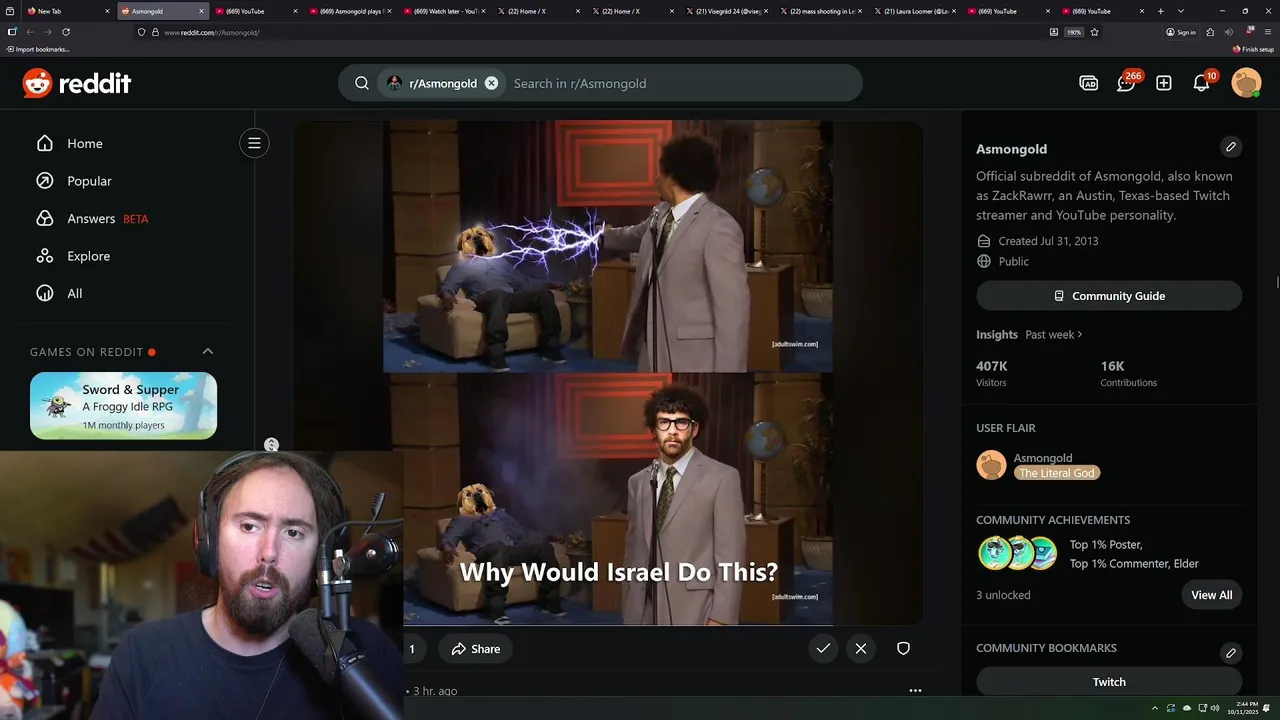Open the Import bookmarks link
The image size is (1280, 720).
click(38, 49)
